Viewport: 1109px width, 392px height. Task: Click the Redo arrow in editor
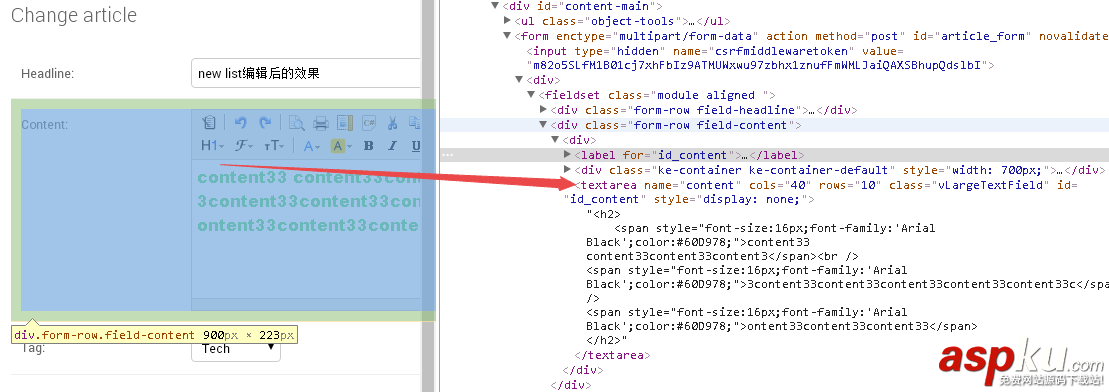pos(265,123)
